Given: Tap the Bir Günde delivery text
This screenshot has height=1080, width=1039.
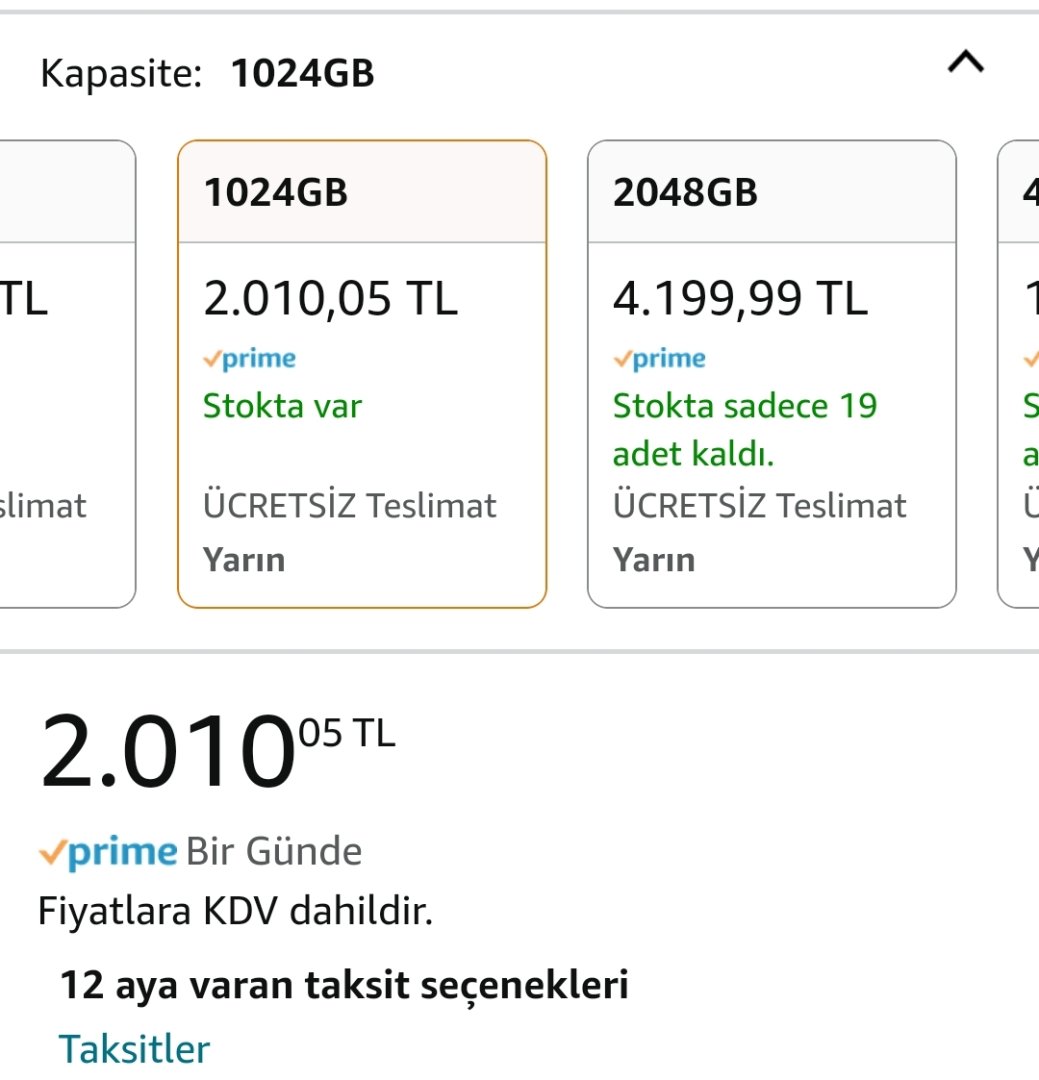Looking at the screenshot, I should 274,853.
